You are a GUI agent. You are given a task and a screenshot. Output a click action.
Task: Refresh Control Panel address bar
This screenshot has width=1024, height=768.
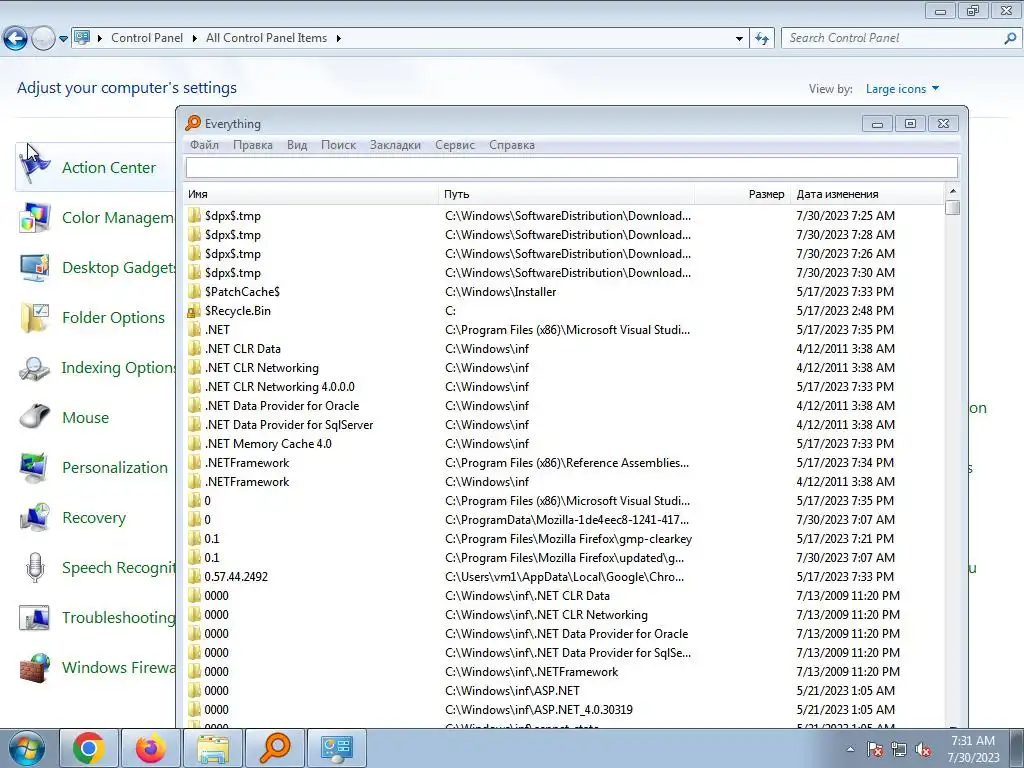coord(761,38)
